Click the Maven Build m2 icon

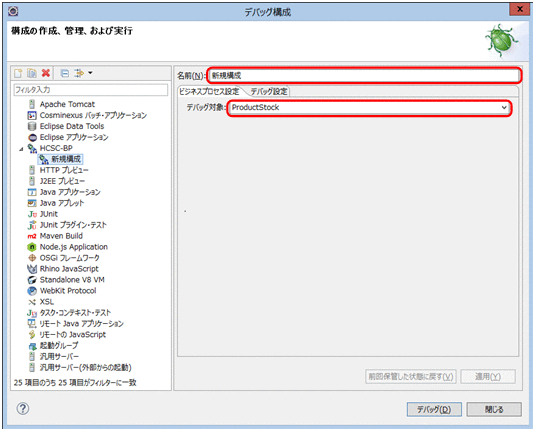pos(32,236)
